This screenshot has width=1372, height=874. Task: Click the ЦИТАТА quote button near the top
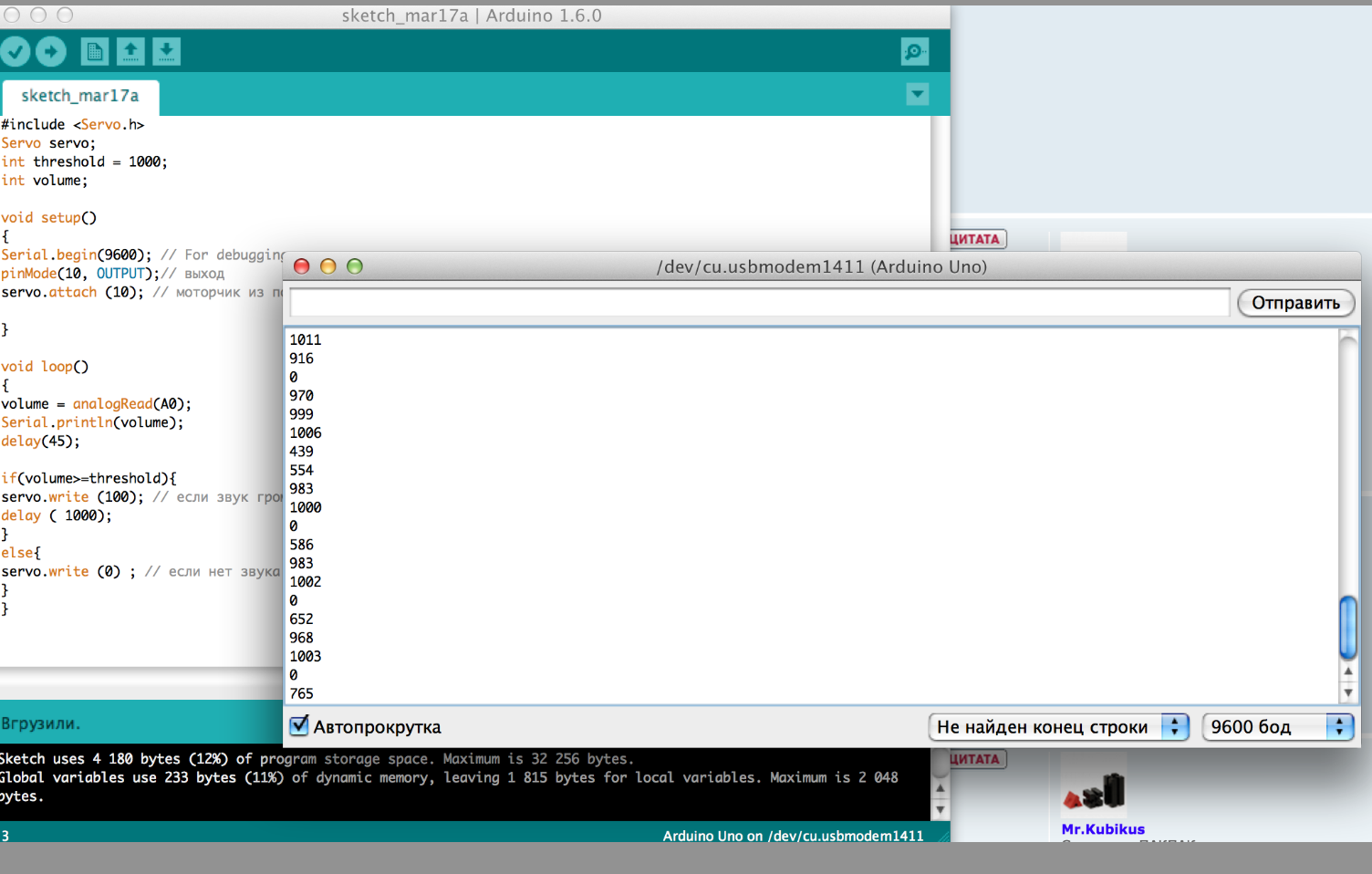click(977, 239)
